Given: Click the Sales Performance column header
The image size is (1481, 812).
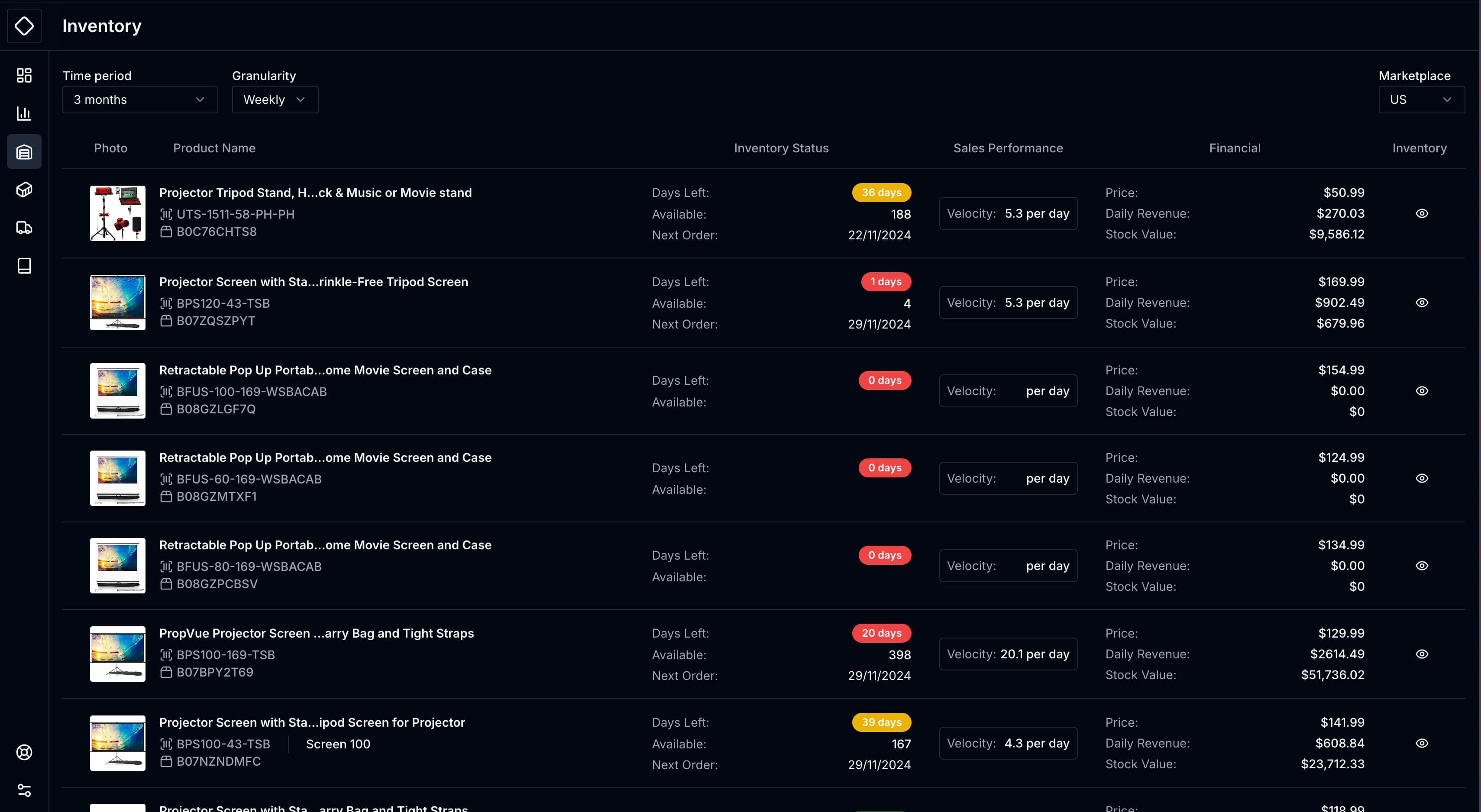Looking at the screenshot, I should (1008, 148).
